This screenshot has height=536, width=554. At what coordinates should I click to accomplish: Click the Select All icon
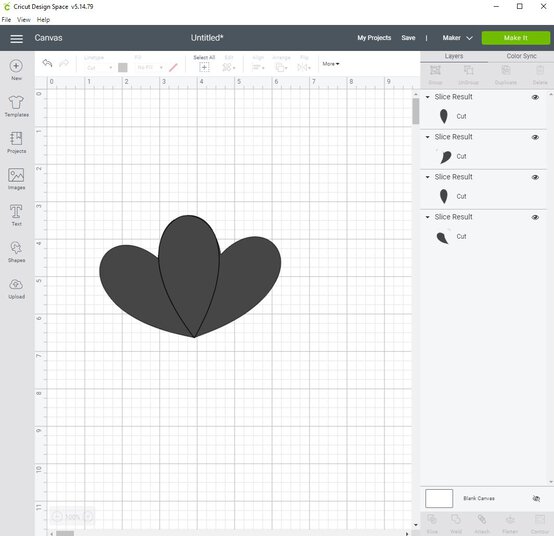coord(204,67)
